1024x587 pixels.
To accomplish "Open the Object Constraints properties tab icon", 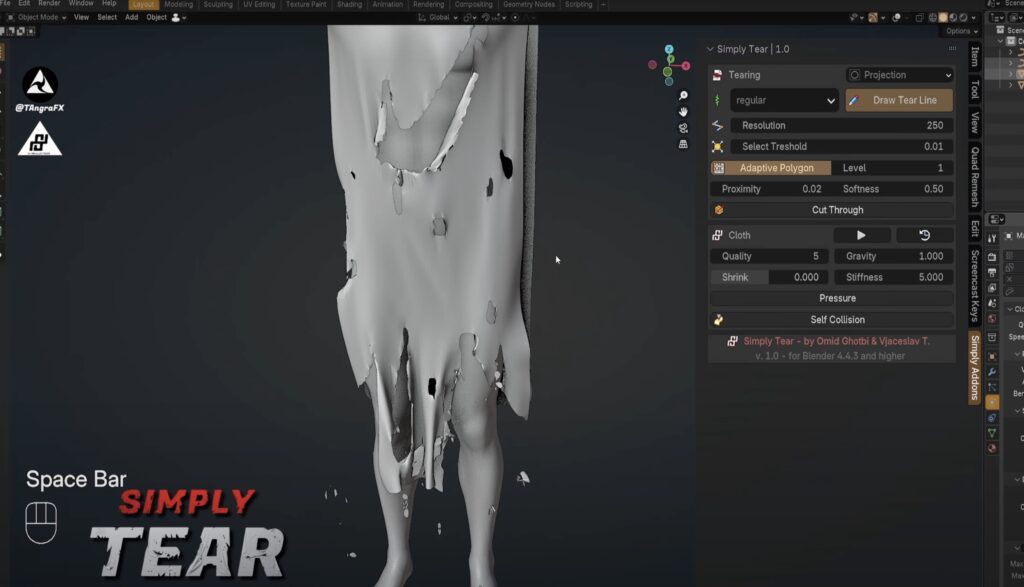I will 992,418.
